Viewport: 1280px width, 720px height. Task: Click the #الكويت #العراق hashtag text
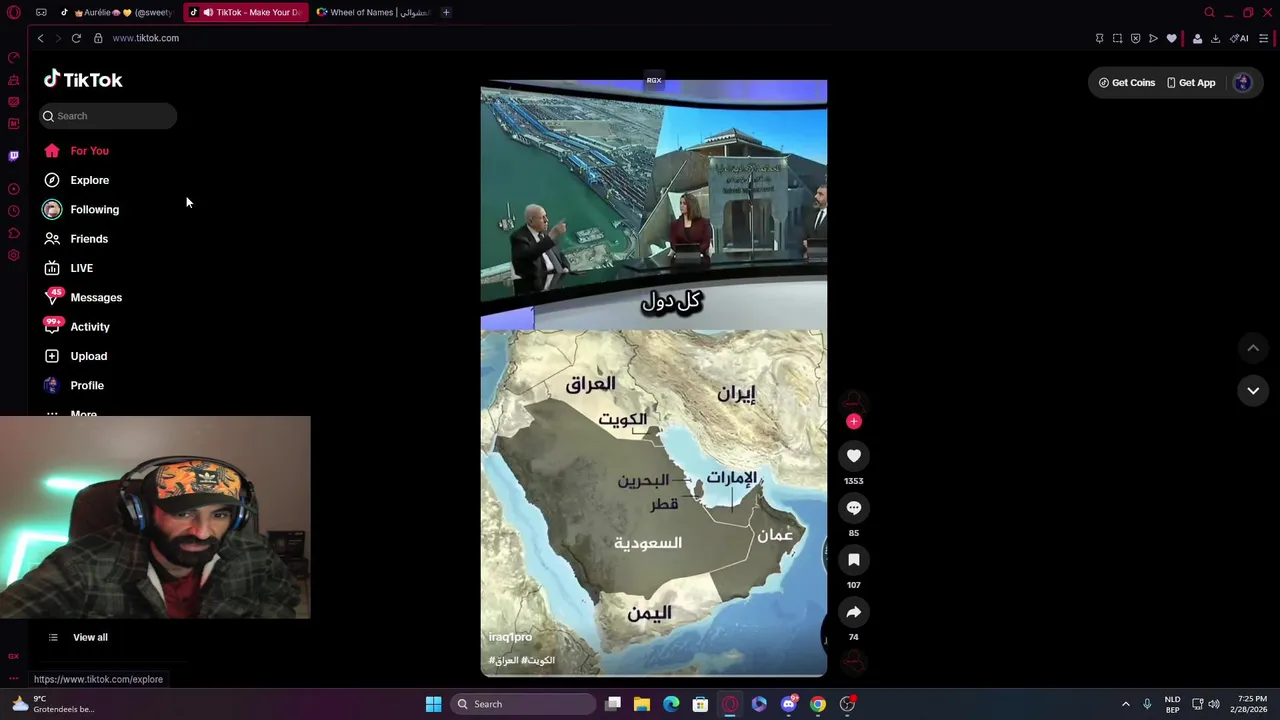(521, 660)
